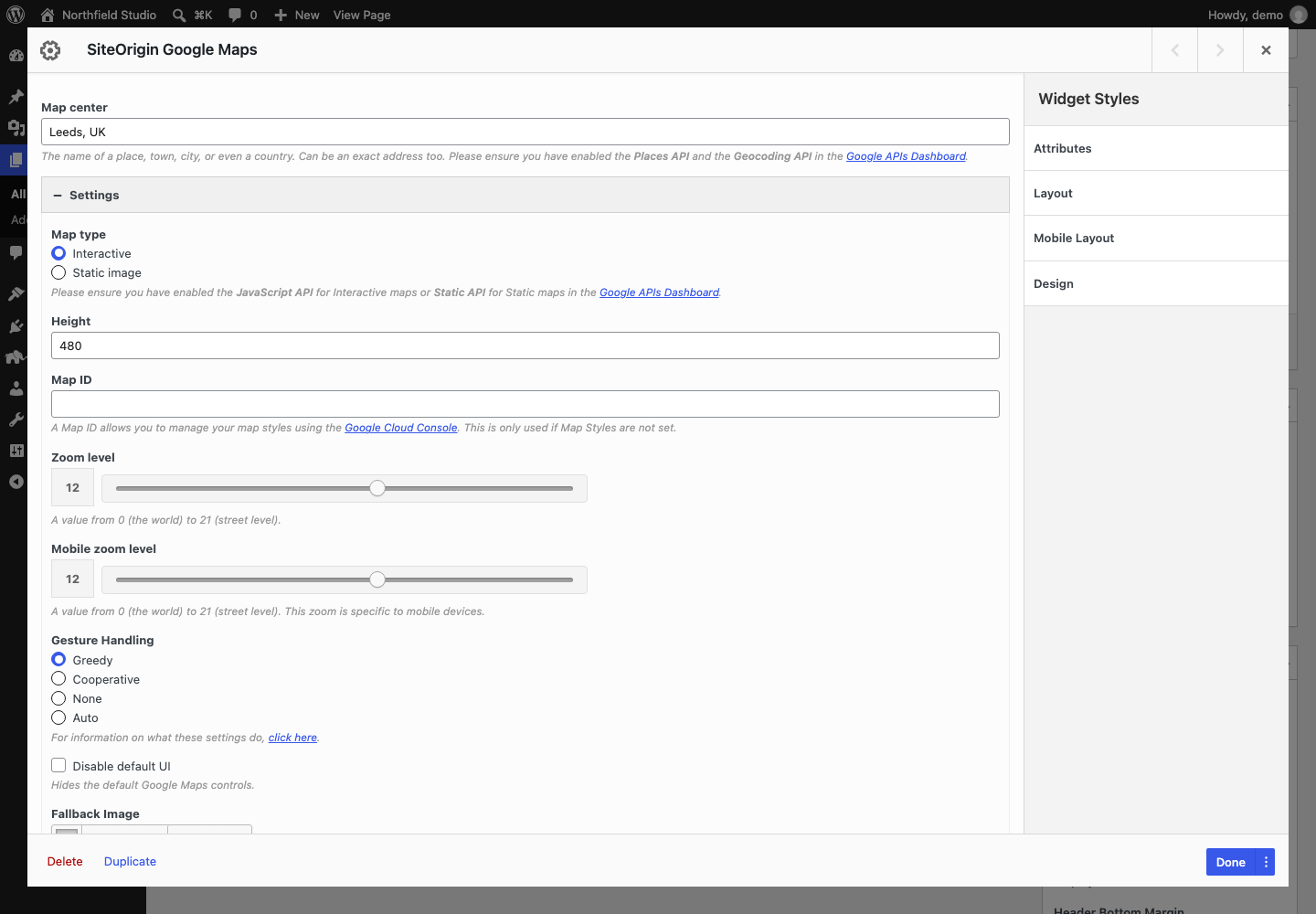The height and width of the screenshot is (914, 1316).
Task: Open the Media sidebar icon
Action: tap(16, 128)
